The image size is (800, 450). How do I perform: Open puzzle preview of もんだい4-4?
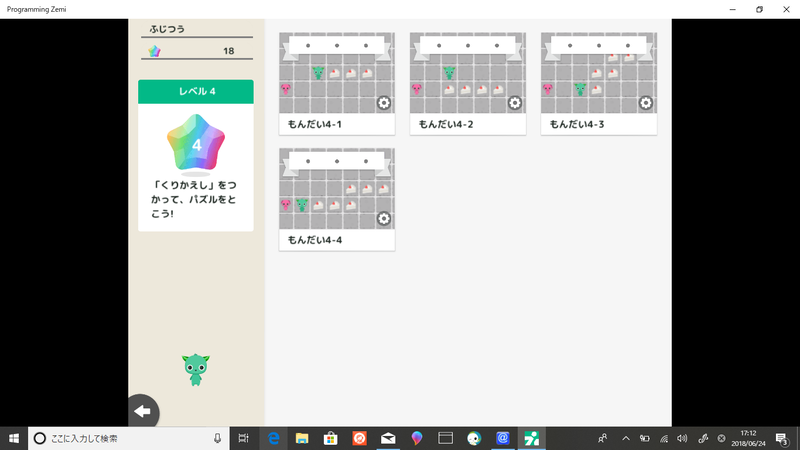[x=337, y=189]
